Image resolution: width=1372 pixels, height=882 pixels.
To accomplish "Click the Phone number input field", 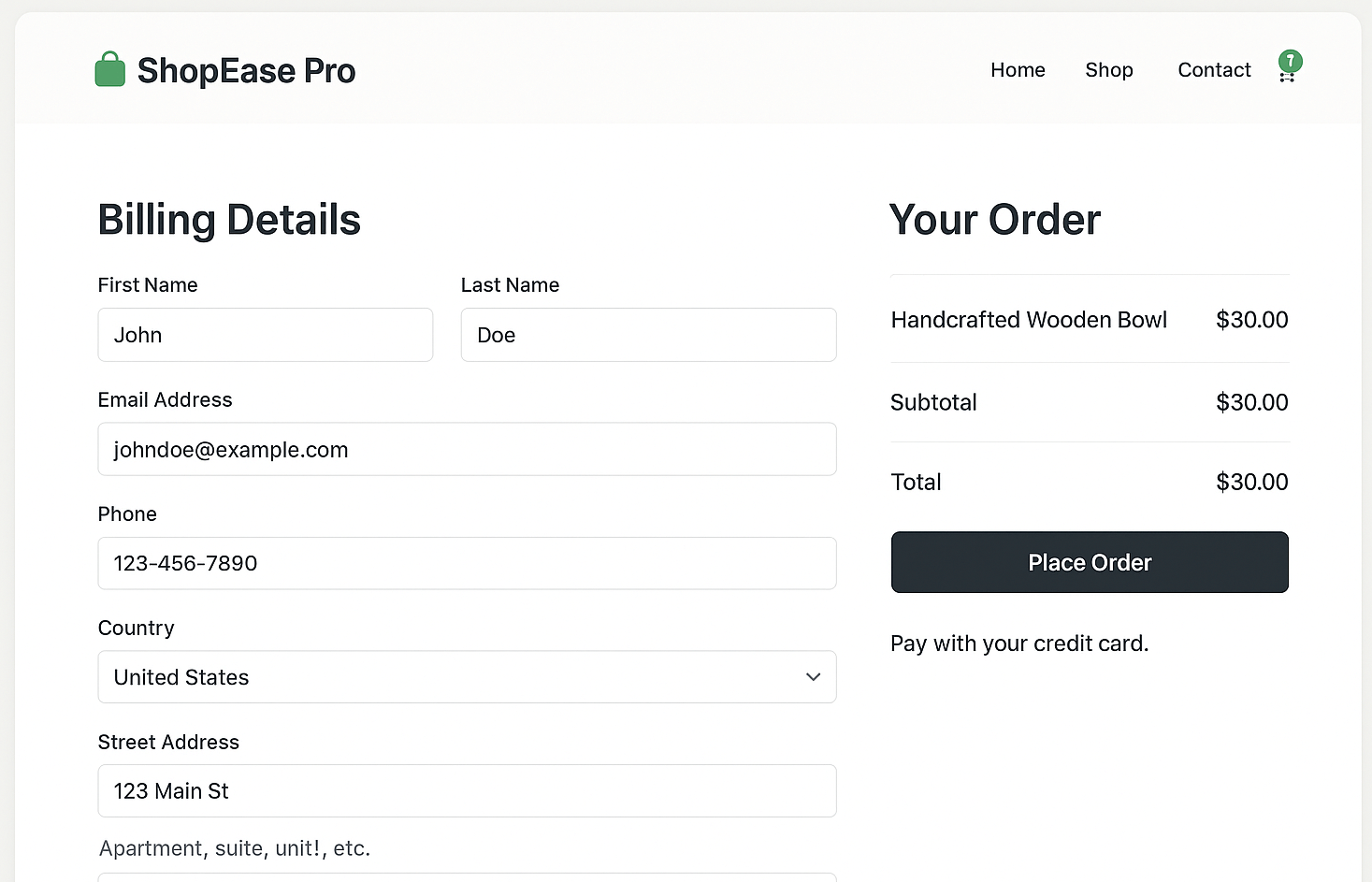I will click(466, 563).
